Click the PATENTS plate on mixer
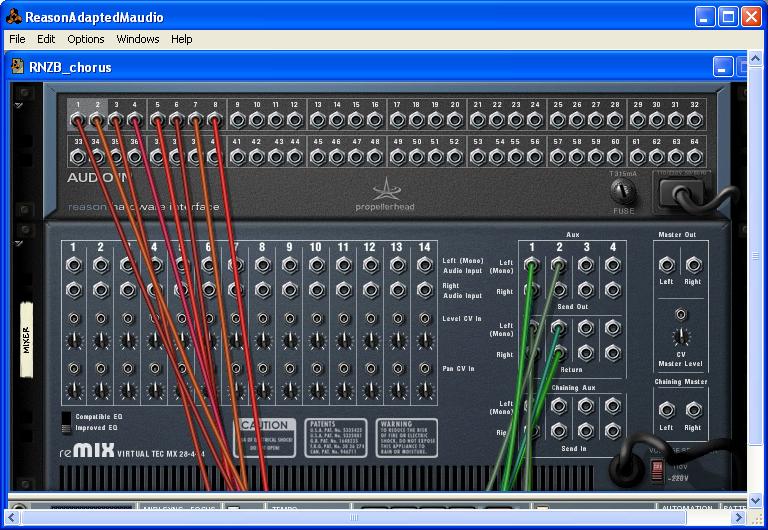This screenshot has width=768, height=530. pos(336,438)
